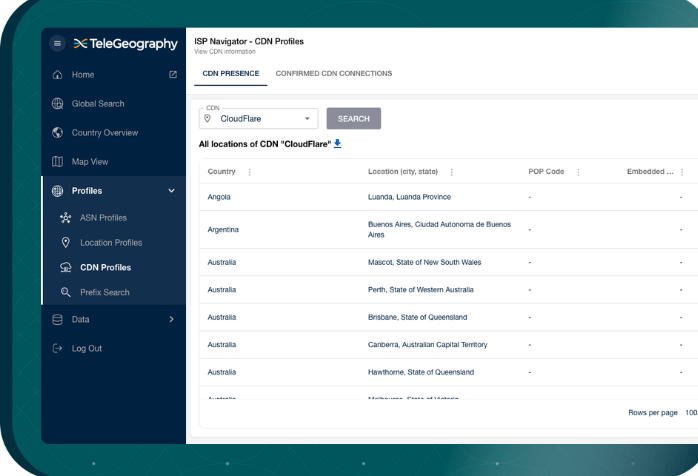Select CDN Profiles submenu item
698x476 pixels.
[x=106, y=267]
